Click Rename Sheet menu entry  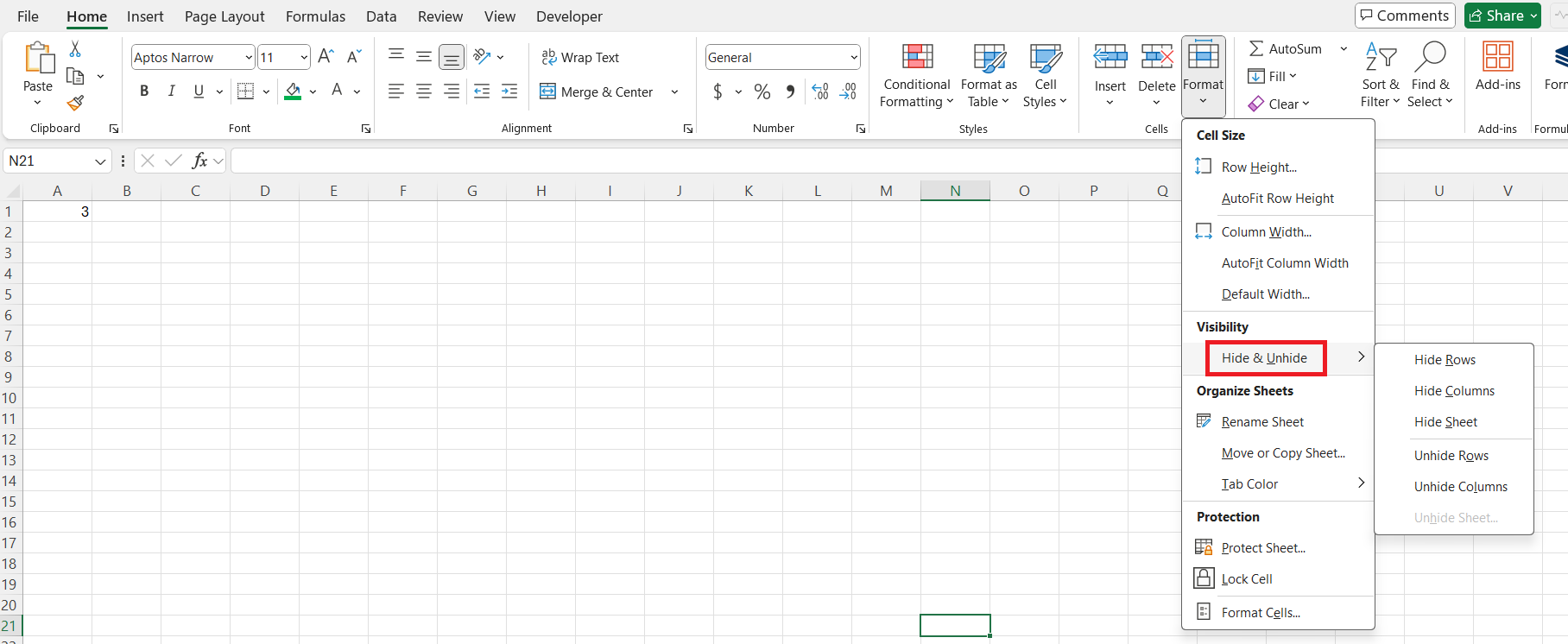pos(1278,422)
